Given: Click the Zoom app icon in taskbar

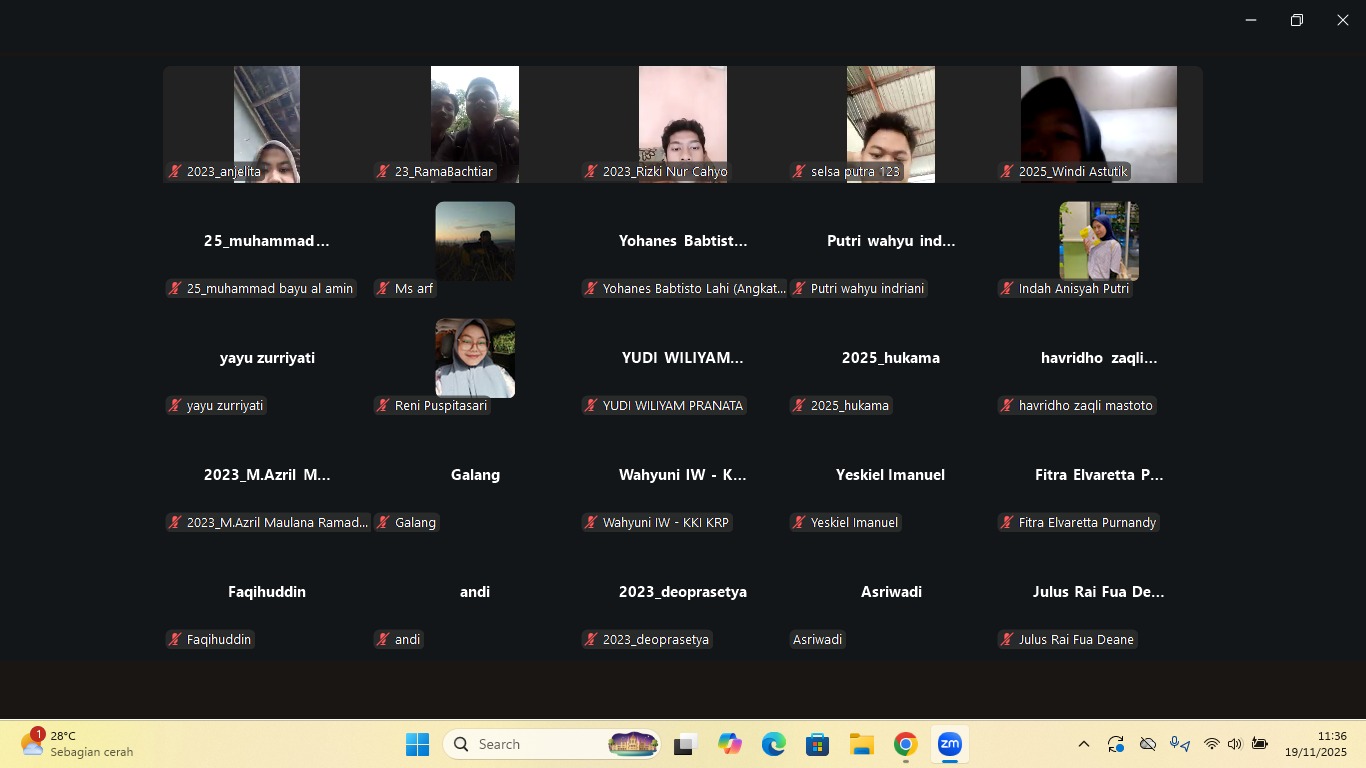Looking at the screenshot, I should tap(949, 744).
